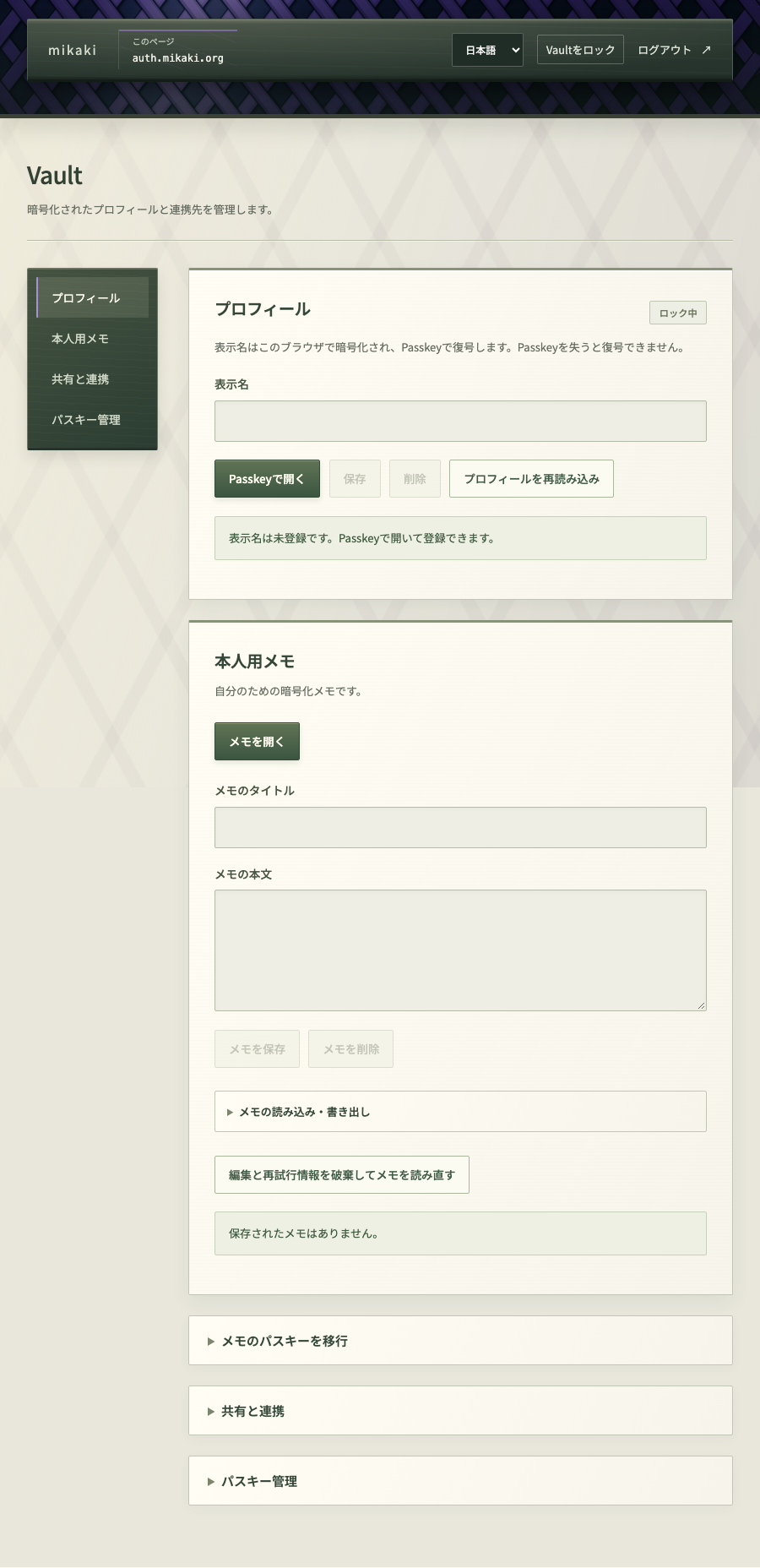Click the ログアウト link
Image resolution: width=760 pixels, height=1568 pixels.
point(664,50)
